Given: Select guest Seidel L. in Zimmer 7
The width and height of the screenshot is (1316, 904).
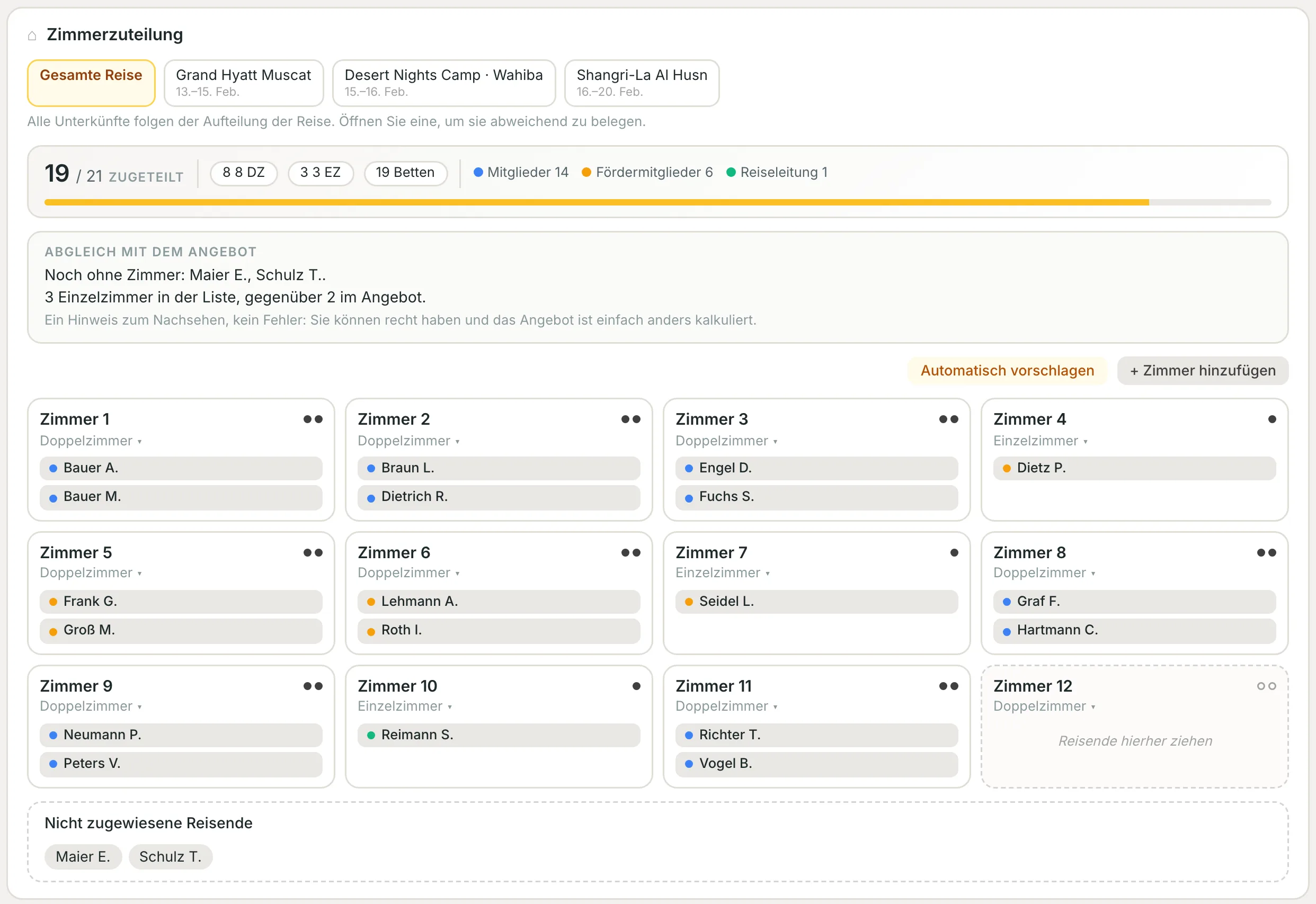Looking at the screenshot, I should pos(816,602).
